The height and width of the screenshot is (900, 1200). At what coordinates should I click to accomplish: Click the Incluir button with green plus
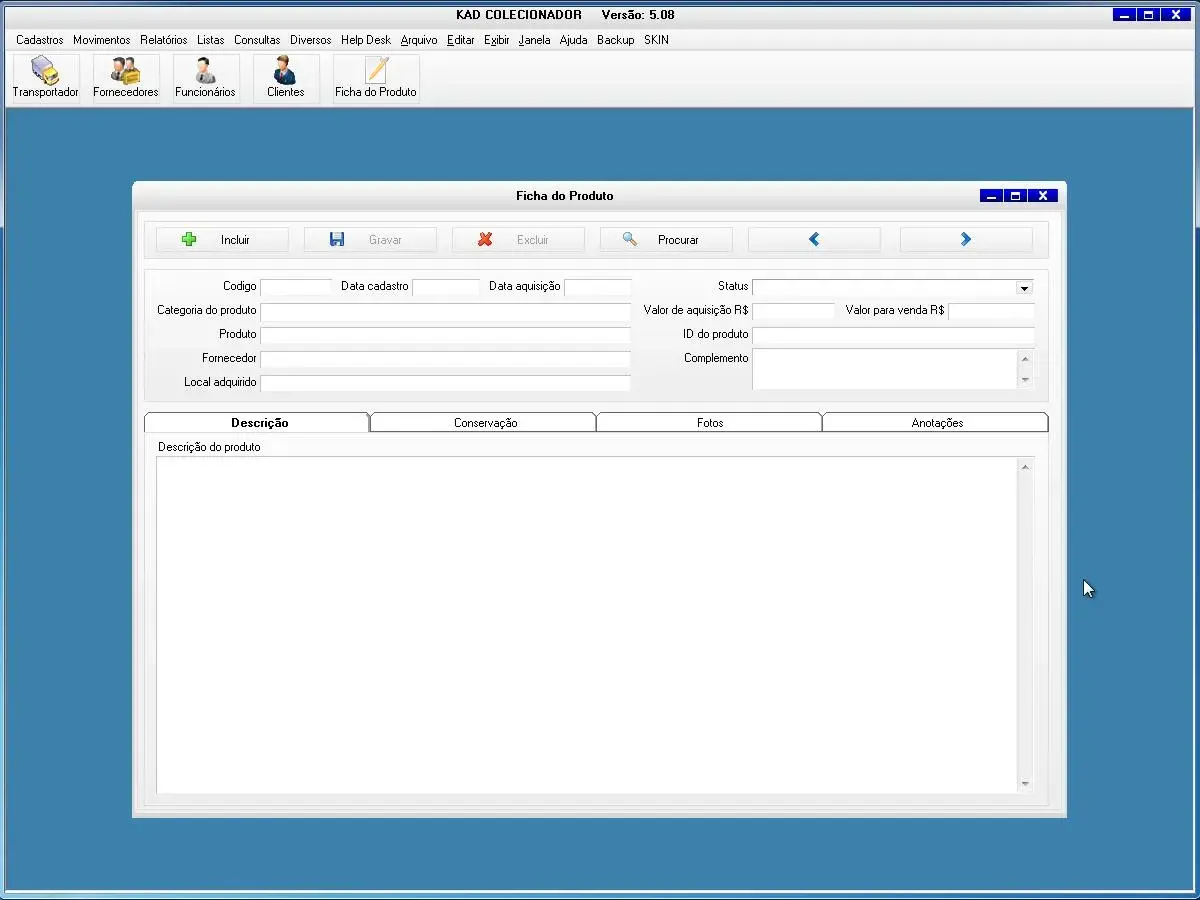pyautogui.click(x=222, y=240)
